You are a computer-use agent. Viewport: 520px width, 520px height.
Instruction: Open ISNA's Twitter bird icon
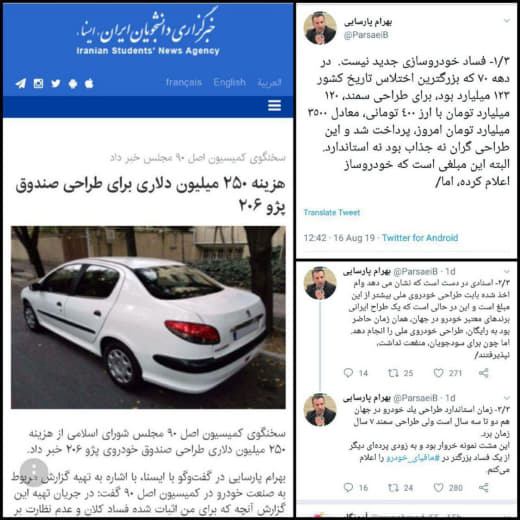tap(56, 83)
